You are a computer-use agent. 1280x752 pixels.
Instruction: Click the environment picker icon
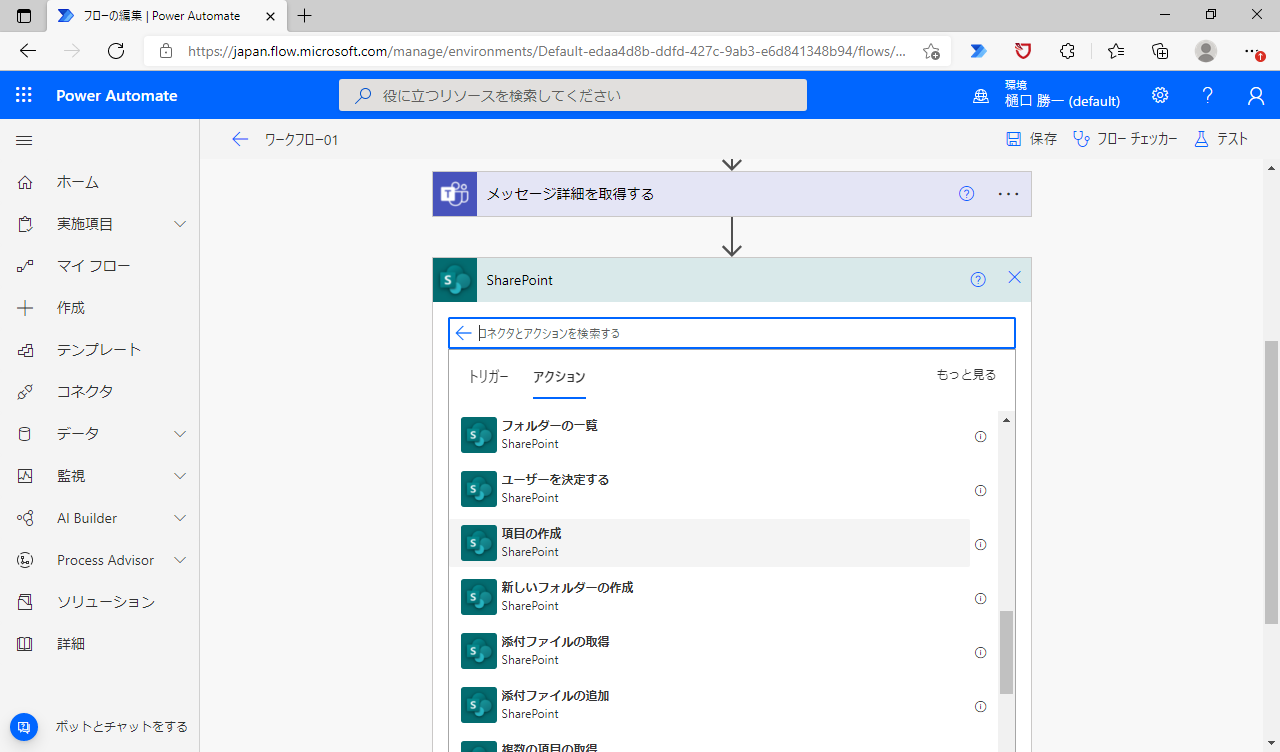(982, 96)
